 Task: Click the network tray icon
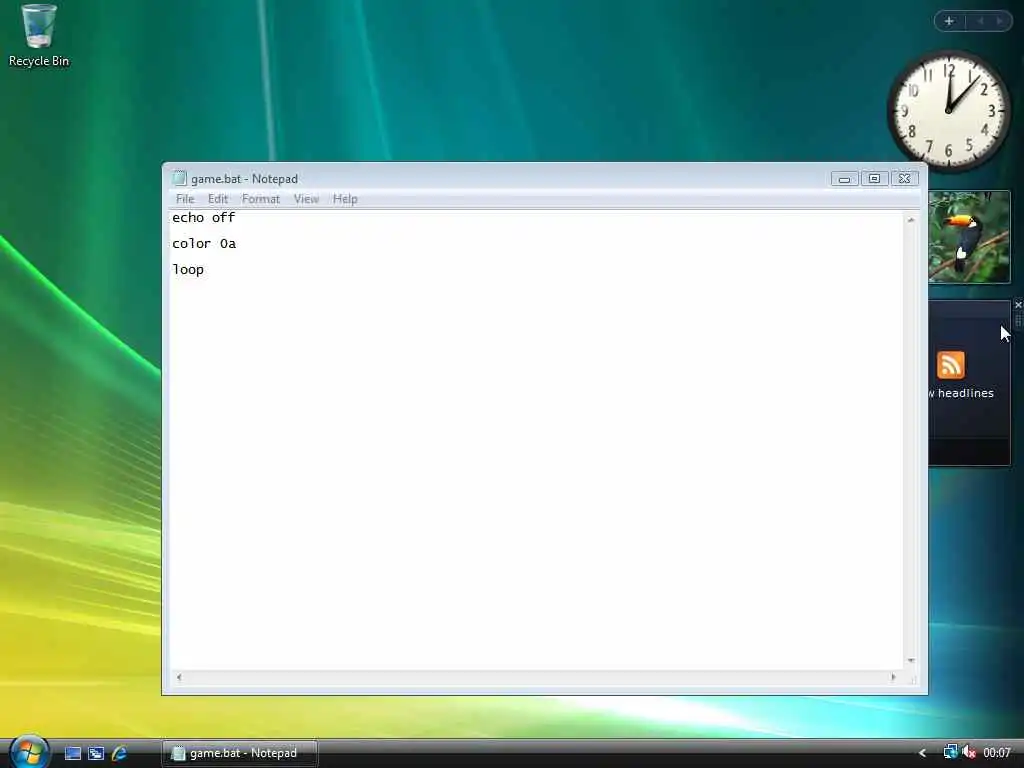950,752
